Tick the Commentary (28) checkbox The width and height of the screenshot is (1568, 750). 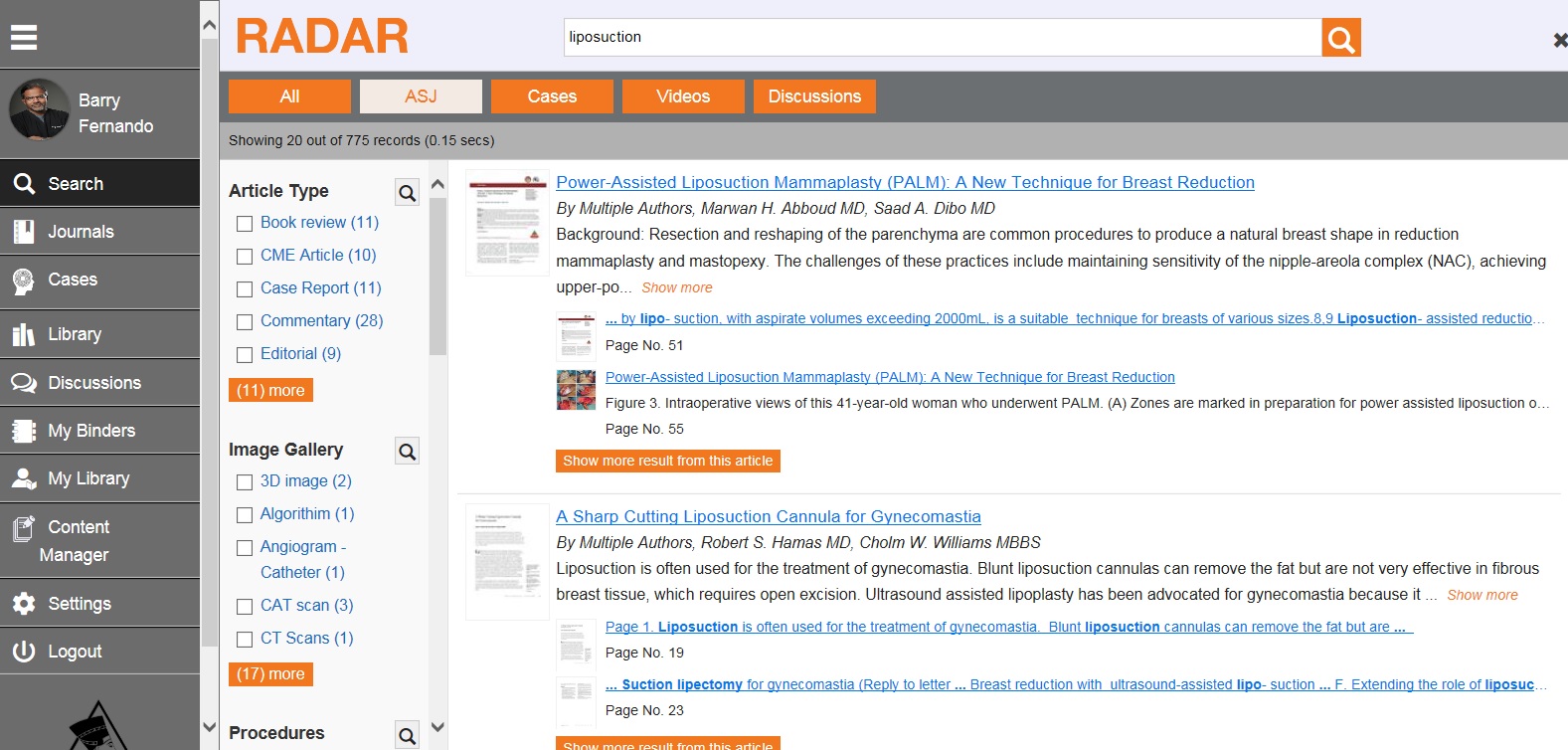click(245, 322)
